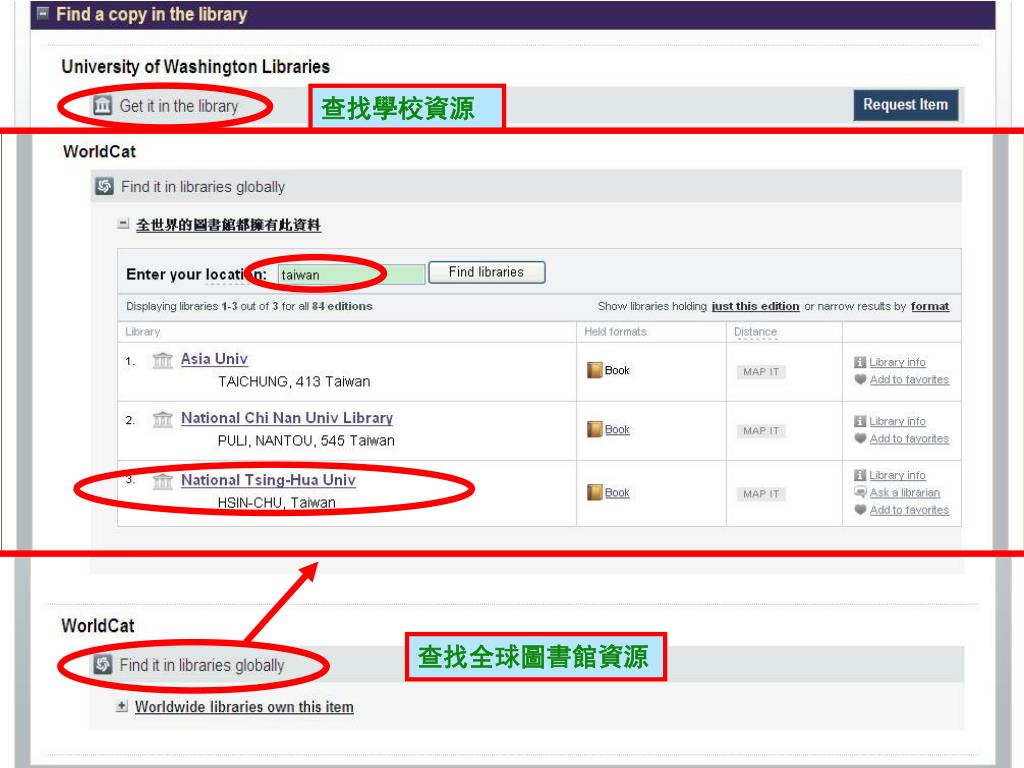Click the library icon next to National Tsing-Hua Univ
Image resolution: width=1024 pixels, height=768 pixels.
pos(162,481)
